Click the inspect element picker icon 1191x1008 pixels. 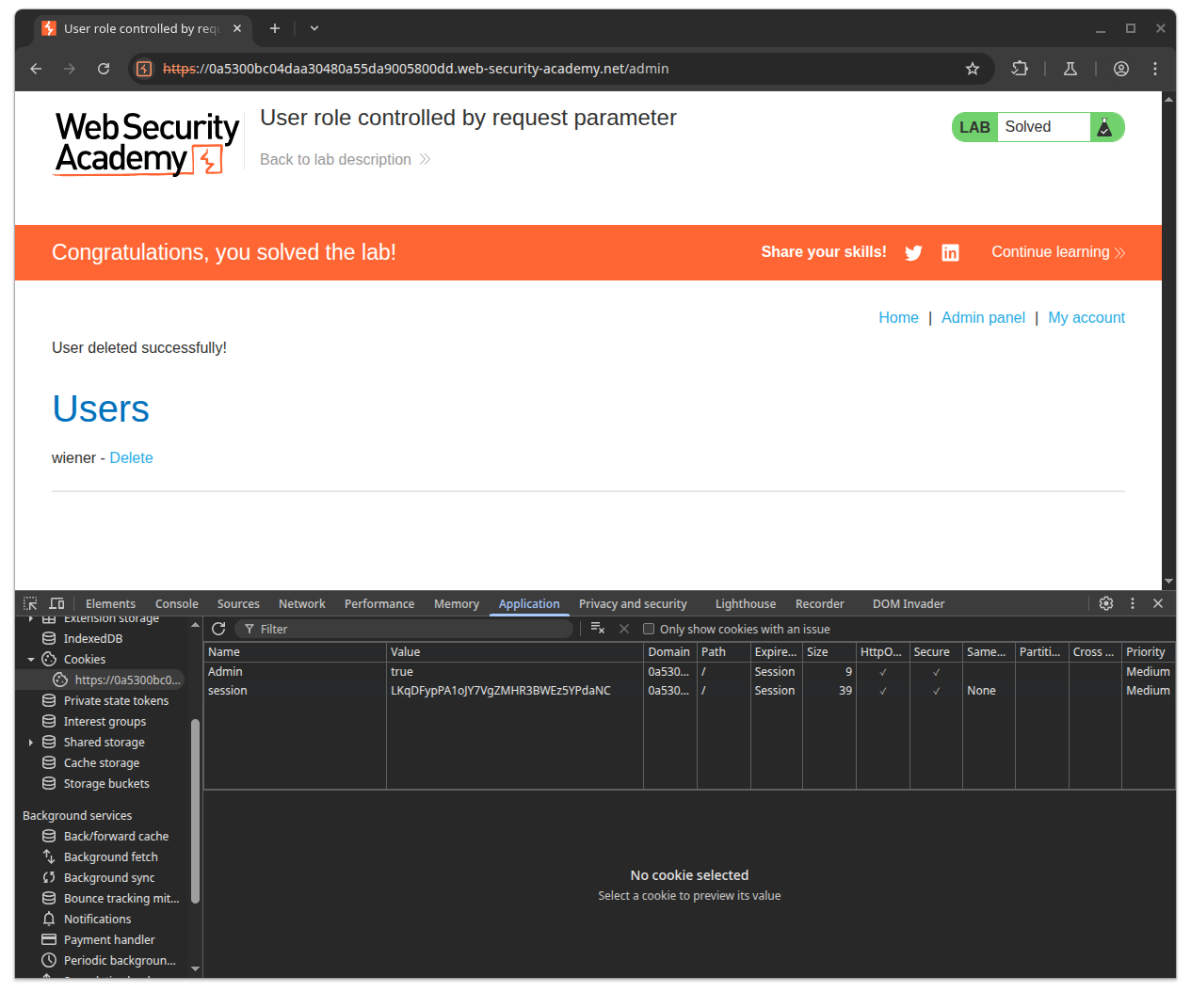click(x=30, y=603)
